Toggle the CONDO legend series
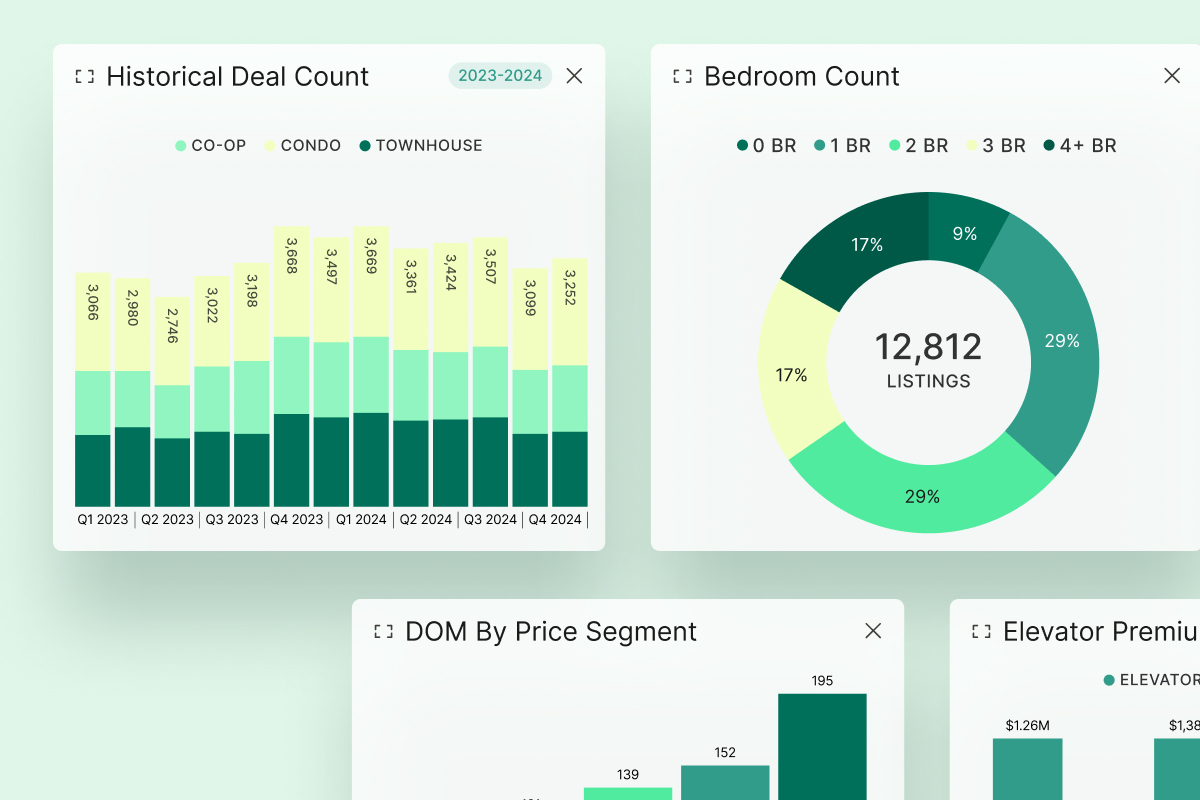 (303, 146)
